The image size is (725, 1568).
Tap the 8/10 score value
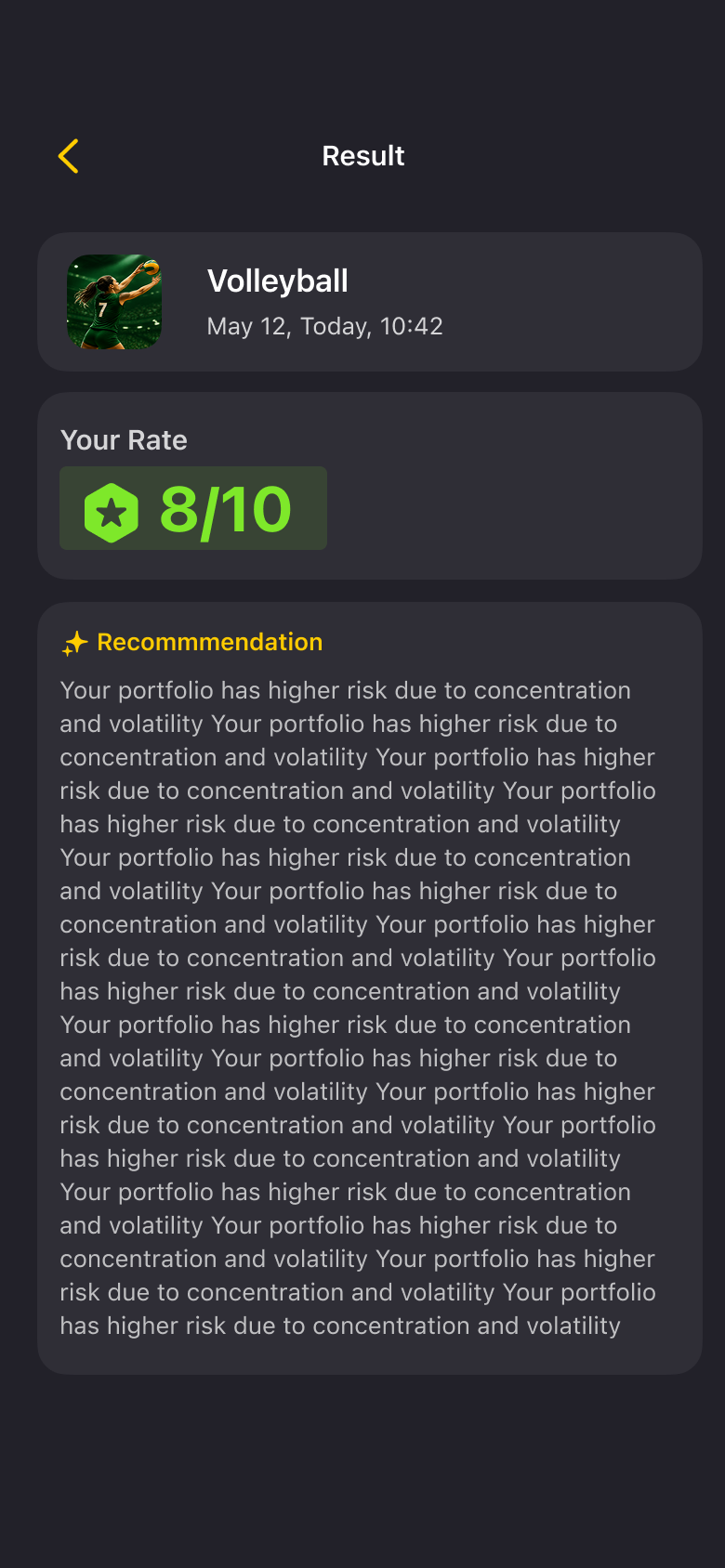point(226,509)
